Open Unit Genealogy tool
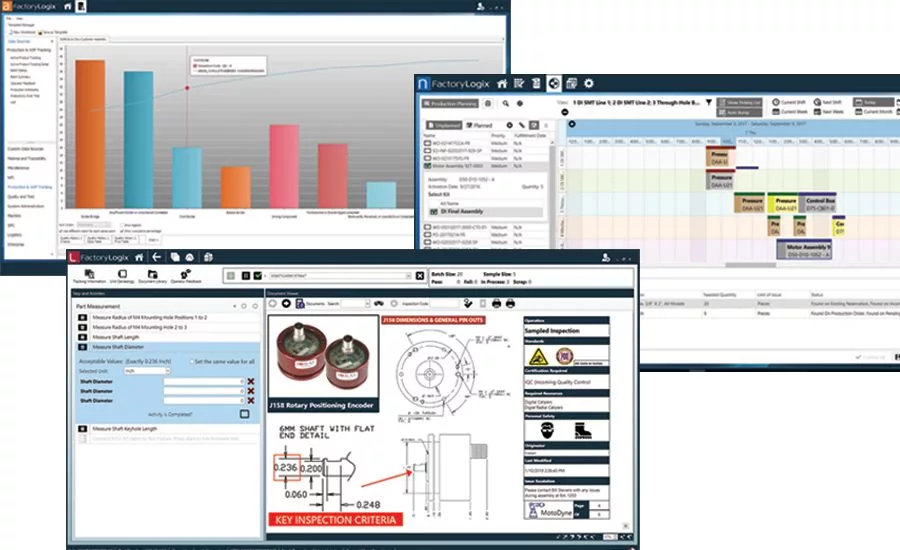Screen dimensions: 900x550 pyautogui.click(x=122, y=276)
